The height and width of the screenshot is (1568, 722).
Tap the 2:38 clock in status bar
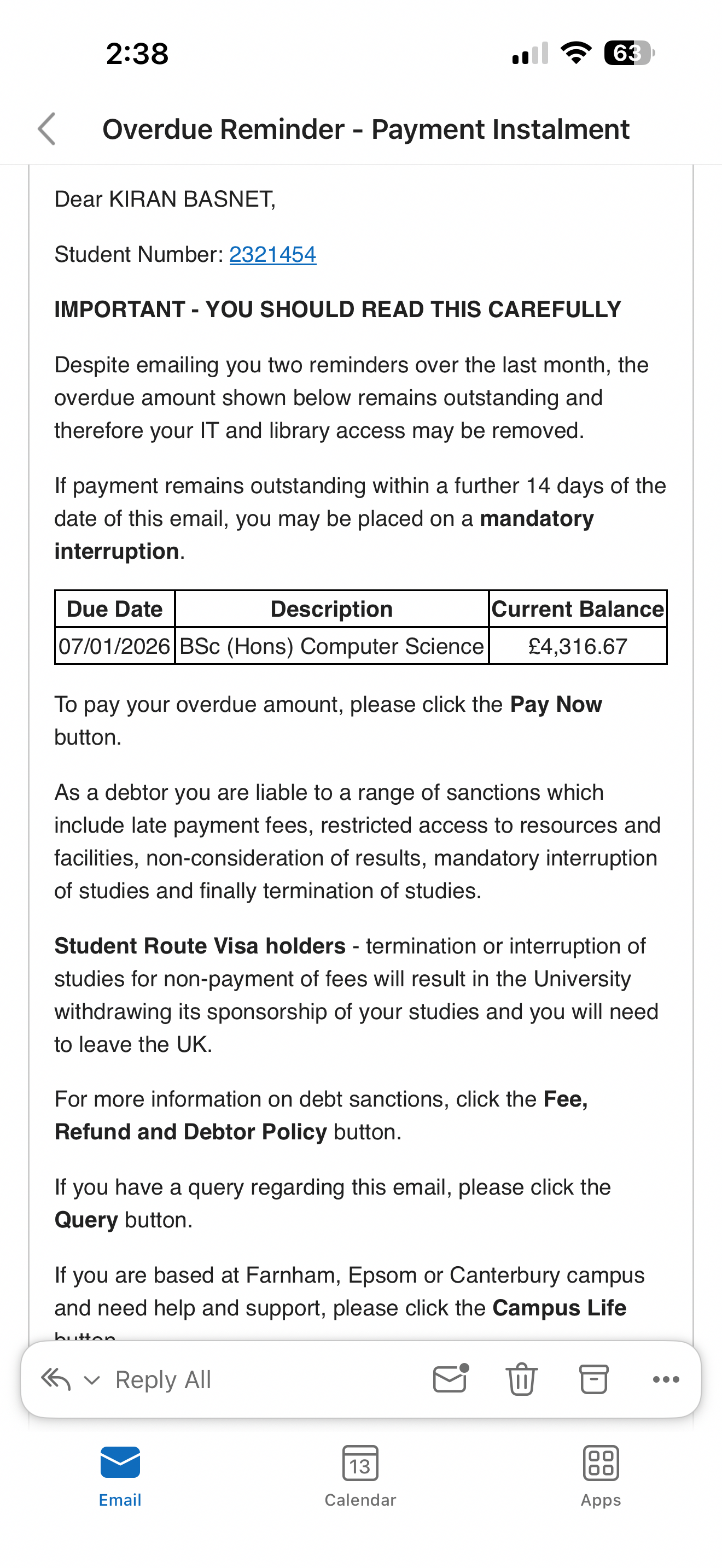pos(137,54)
